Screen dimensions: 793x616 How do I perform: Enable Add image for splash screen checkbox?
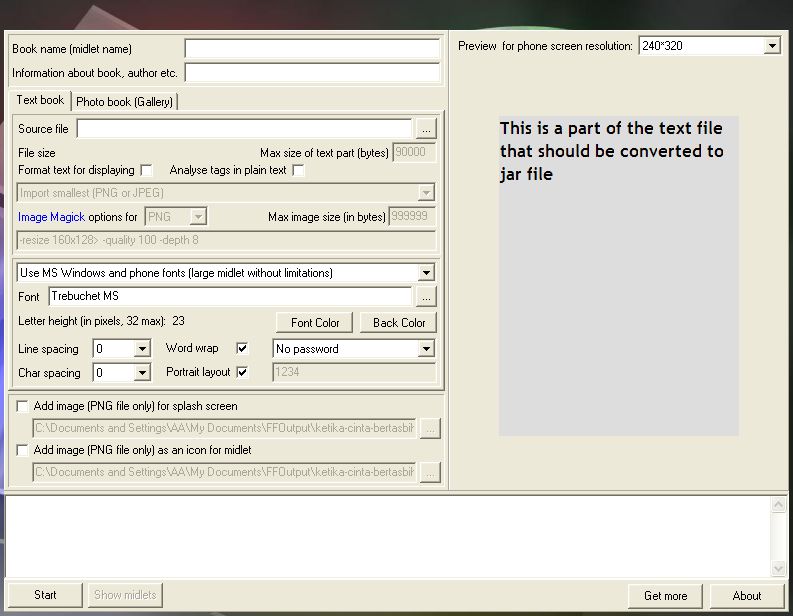pos(22,406)
